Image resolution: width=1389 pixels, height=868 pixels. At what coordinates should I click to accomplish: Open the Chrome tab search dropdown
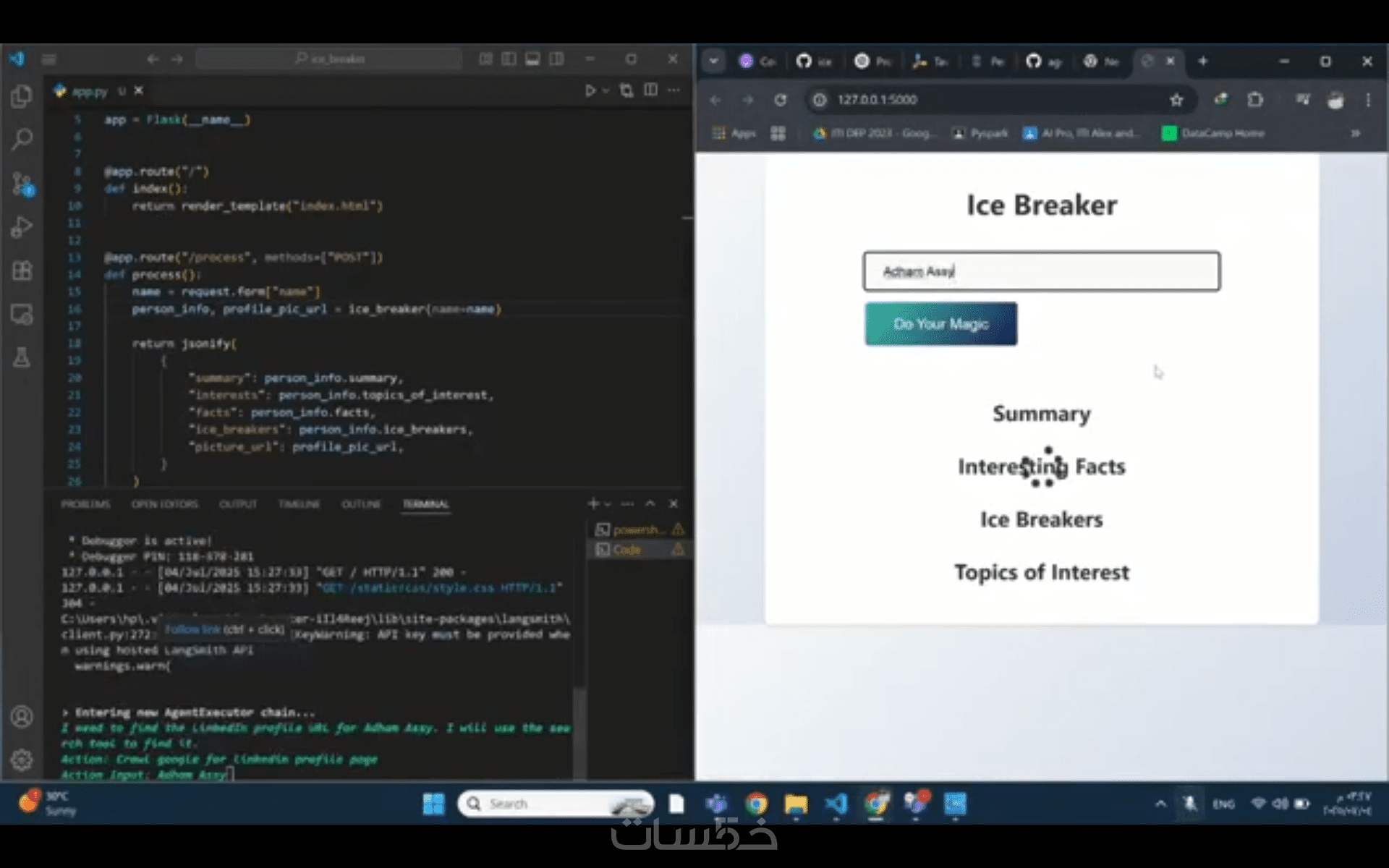713,61
